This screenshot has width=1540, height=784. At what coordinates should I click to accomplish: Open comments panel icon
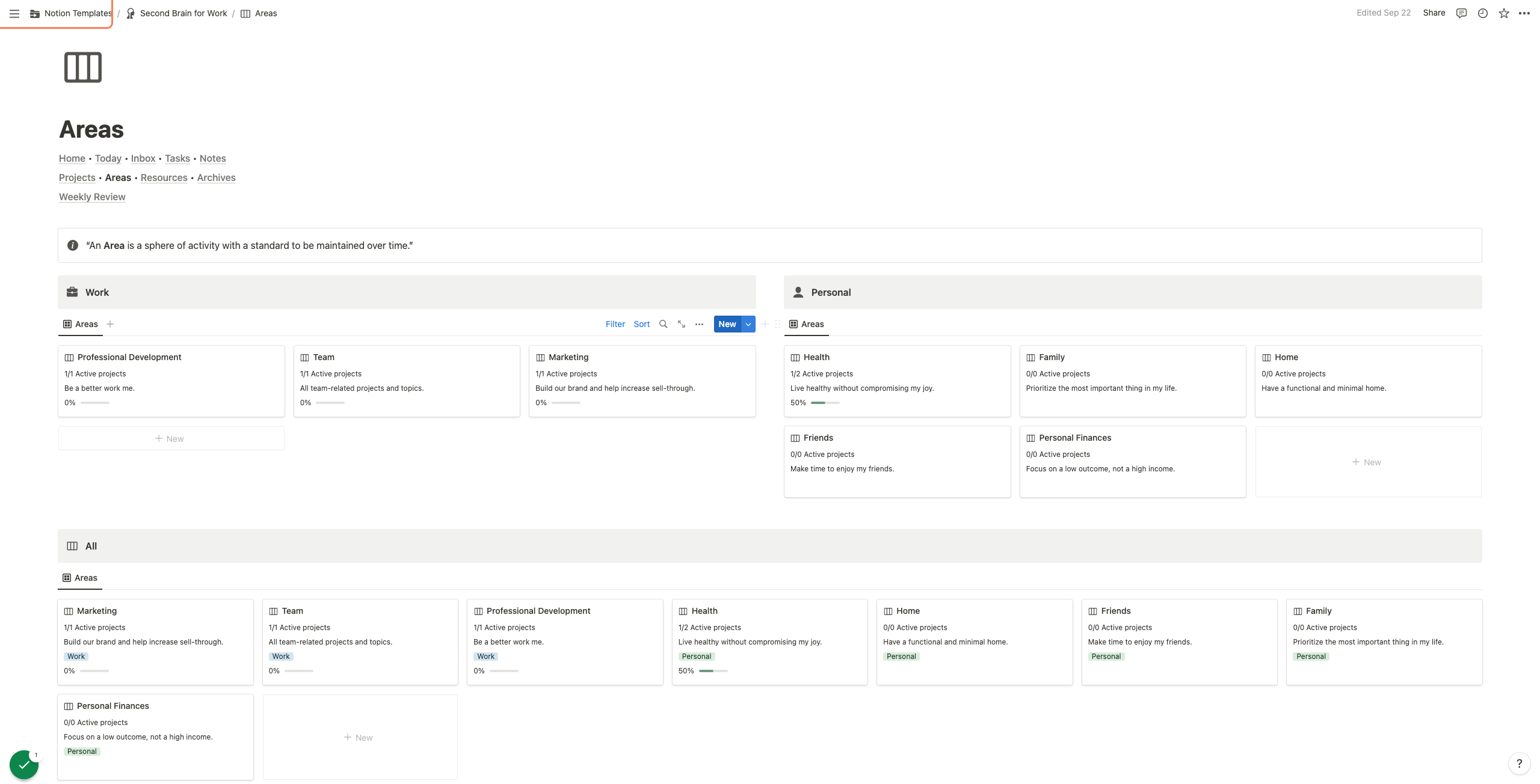click(1461, 13)
